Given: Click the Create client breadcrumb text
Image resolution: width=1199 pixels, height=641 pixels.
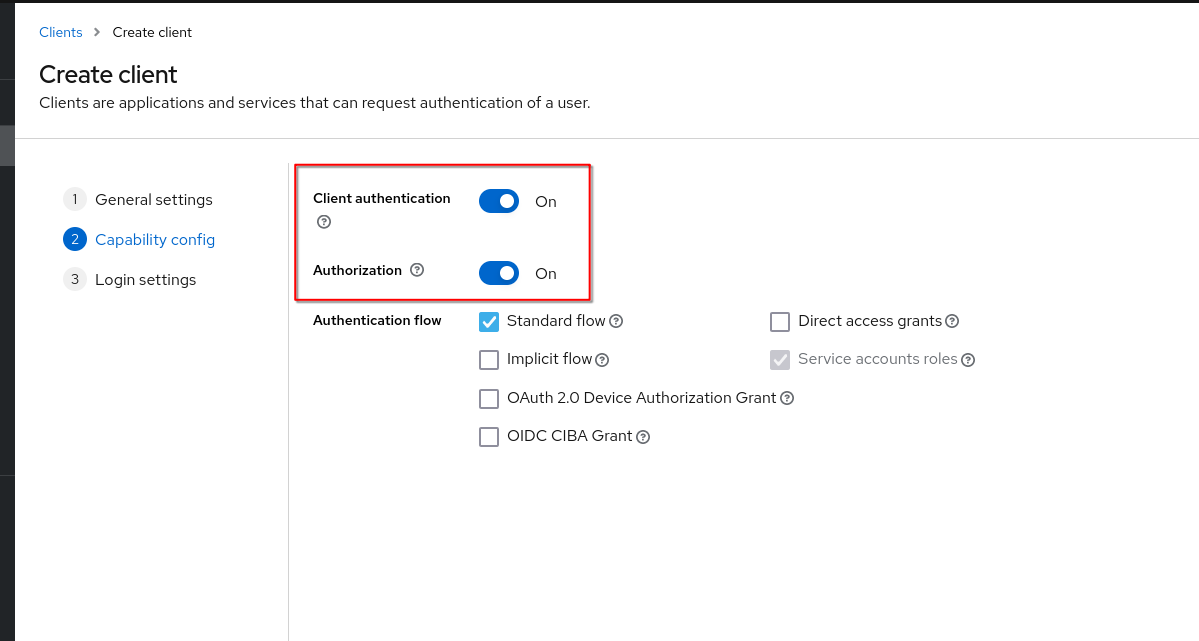Looking at the screenshot, I should pos(152,32).
